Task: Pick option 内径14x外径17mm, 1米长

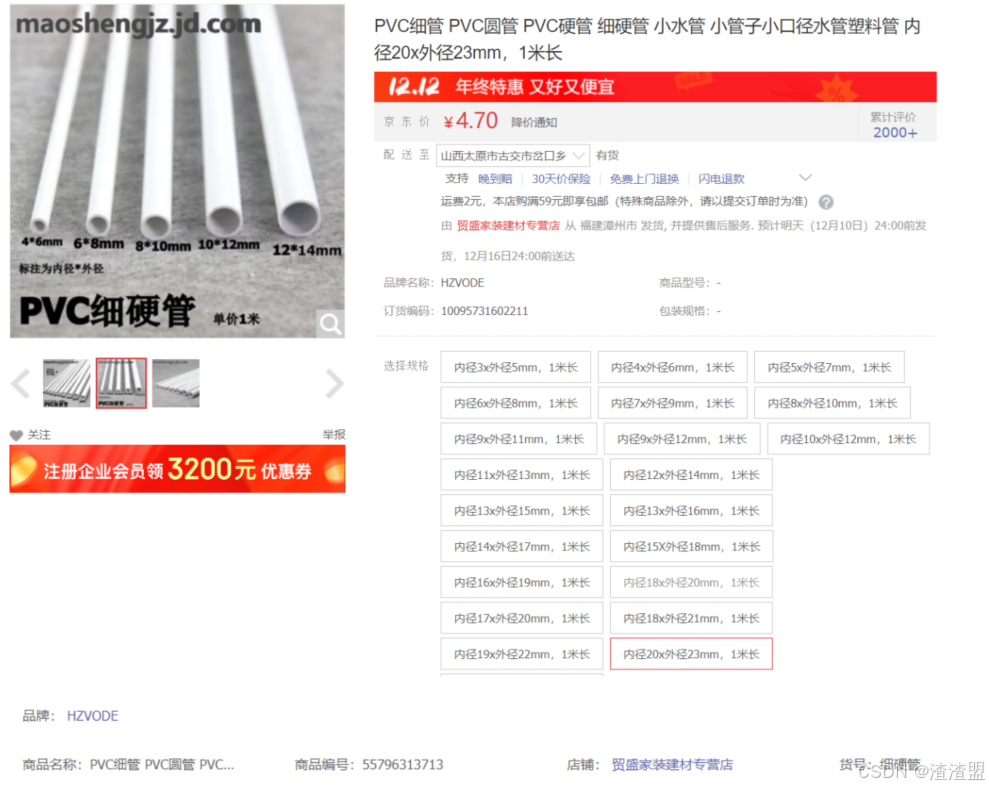Action: coord(522,547)
